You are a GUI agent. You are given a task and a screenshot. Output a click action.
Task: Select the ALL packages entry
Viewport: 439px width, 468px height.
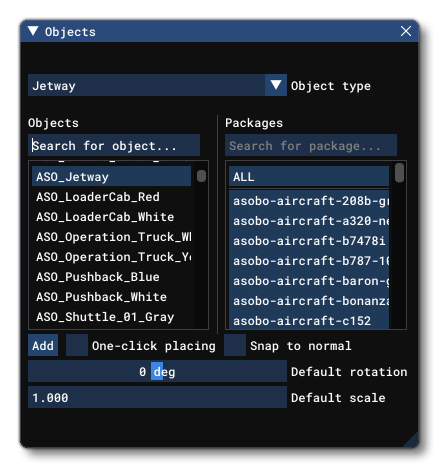click(x=309, y=176)
